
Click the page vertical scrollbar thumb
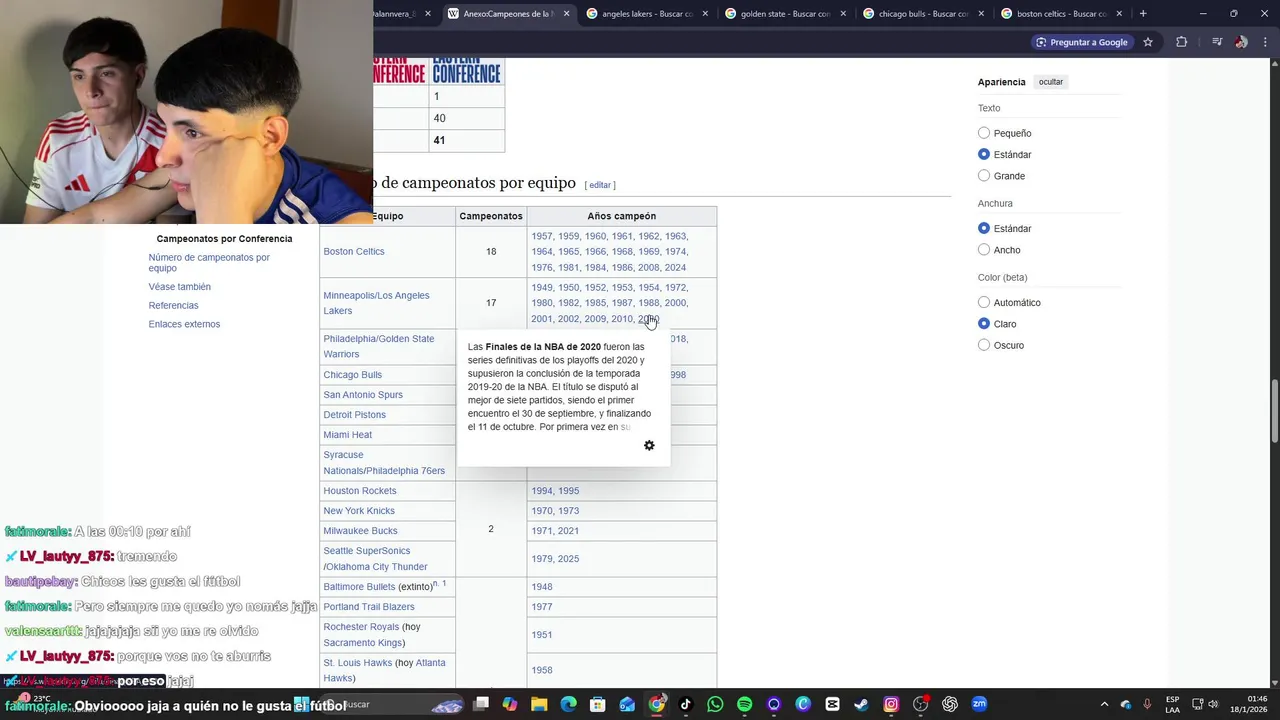pyautogui.click(x=1274, y=412)
